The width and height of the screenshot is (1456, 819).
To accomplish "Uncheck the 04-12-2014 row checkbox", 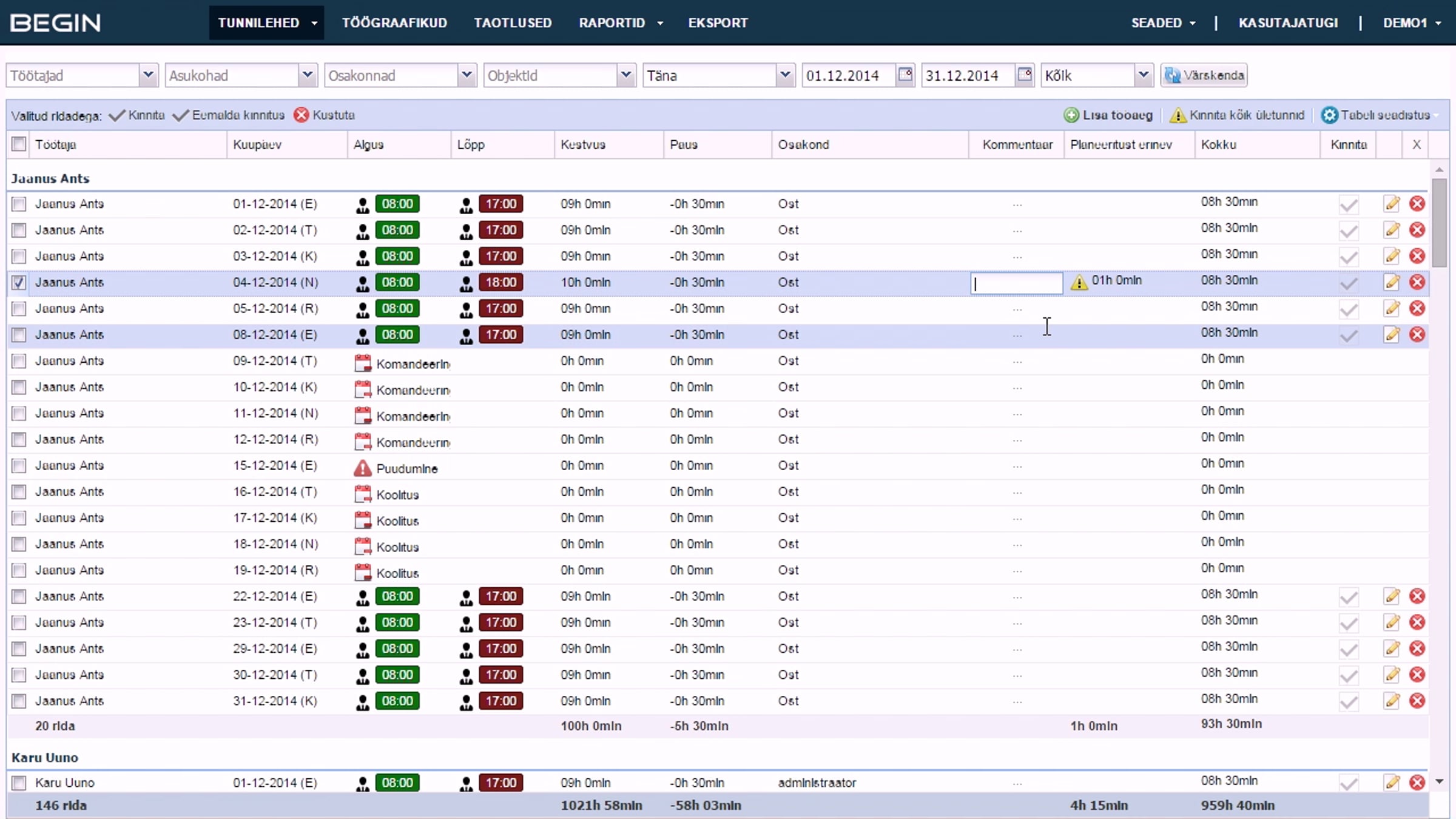I will (x=19, y=282).
